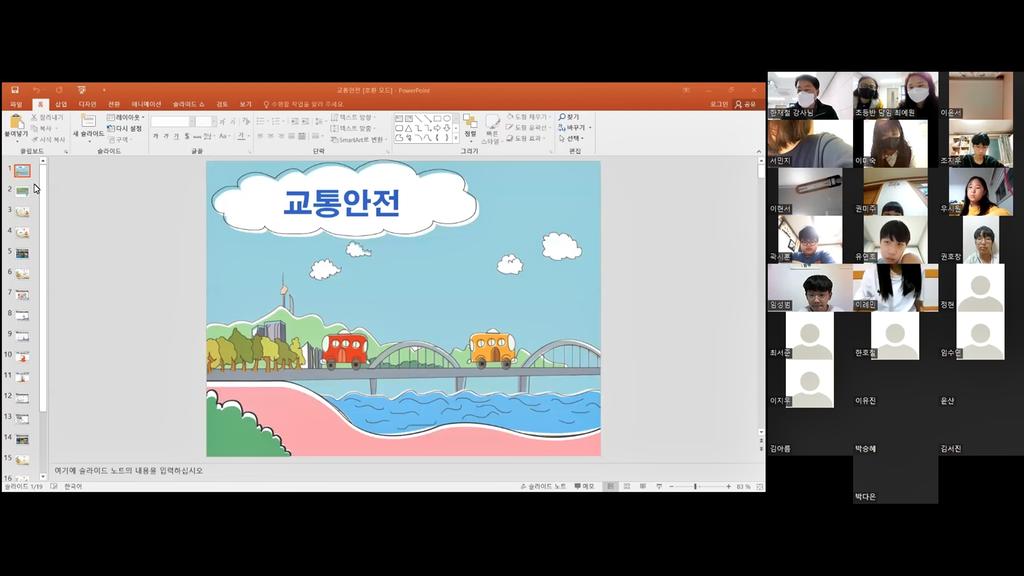The width and height of the screenshot is (1024, 576).
Task: Open 빠른 스타일 (Quick Styles) gallery
Action: pos(492,129)
